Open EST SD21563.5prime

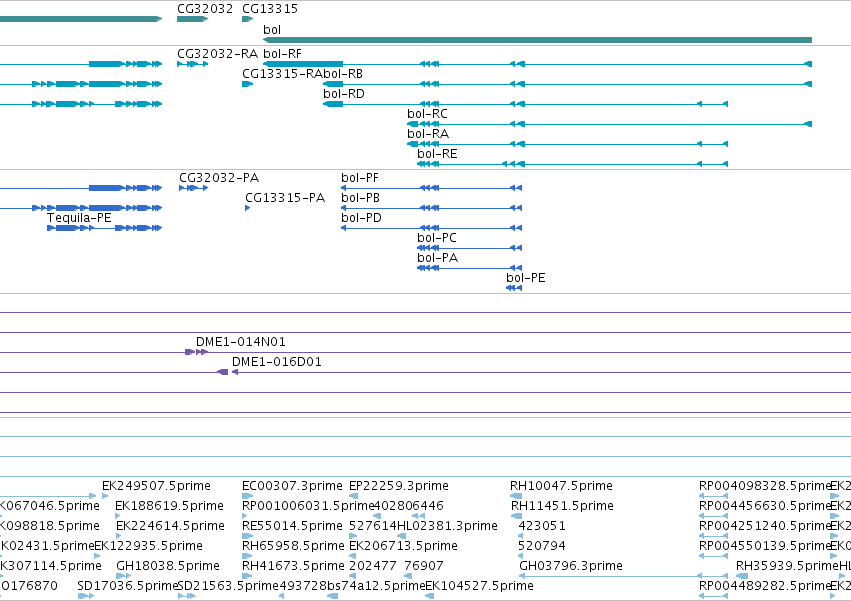[228, 586]
